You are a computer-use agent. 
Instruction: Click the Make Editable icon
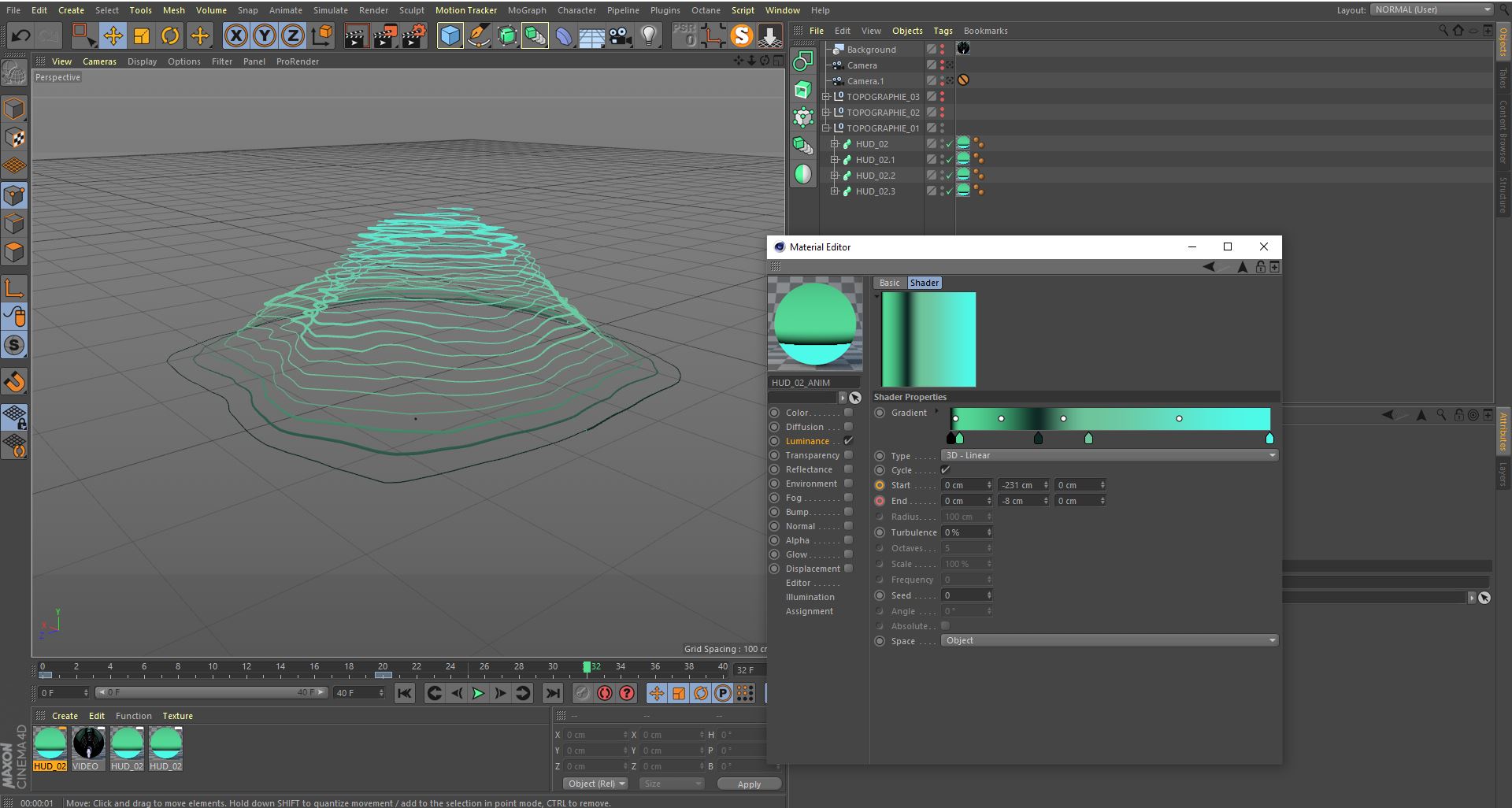[x=14, y=73]
